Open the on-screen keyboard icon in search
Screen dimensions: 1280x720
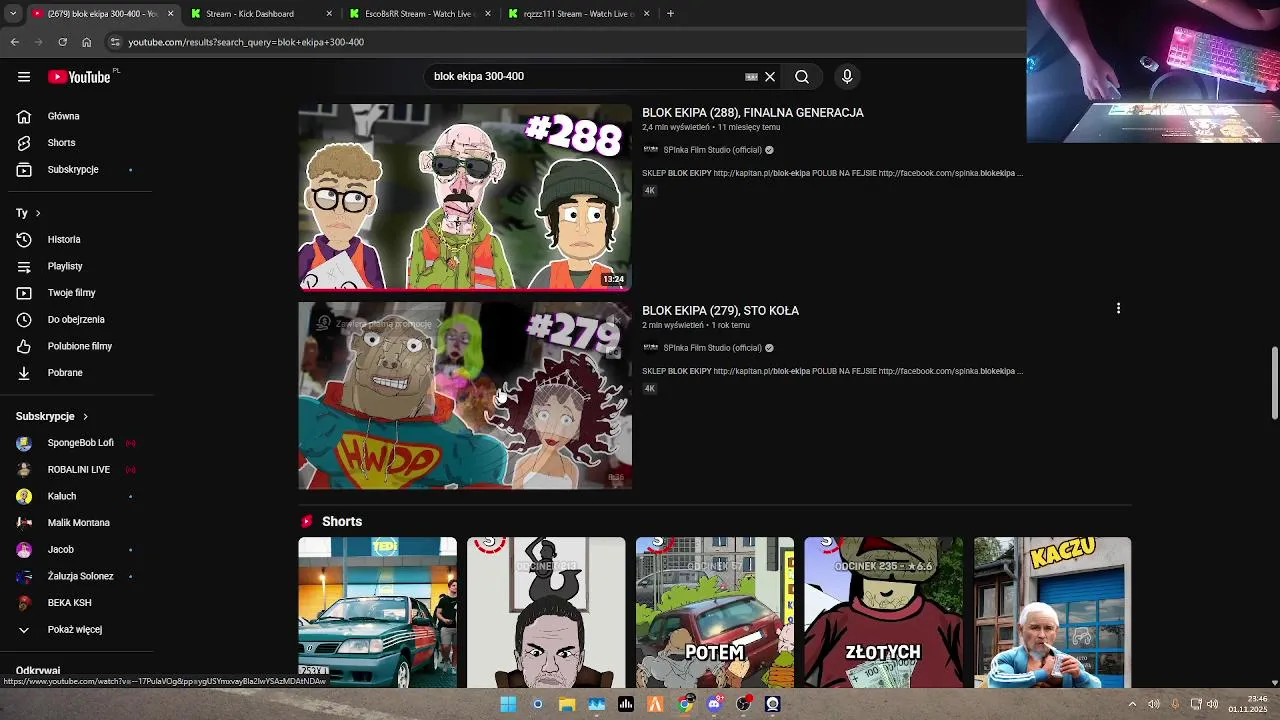pyautogui.click(x=751, y=76)
